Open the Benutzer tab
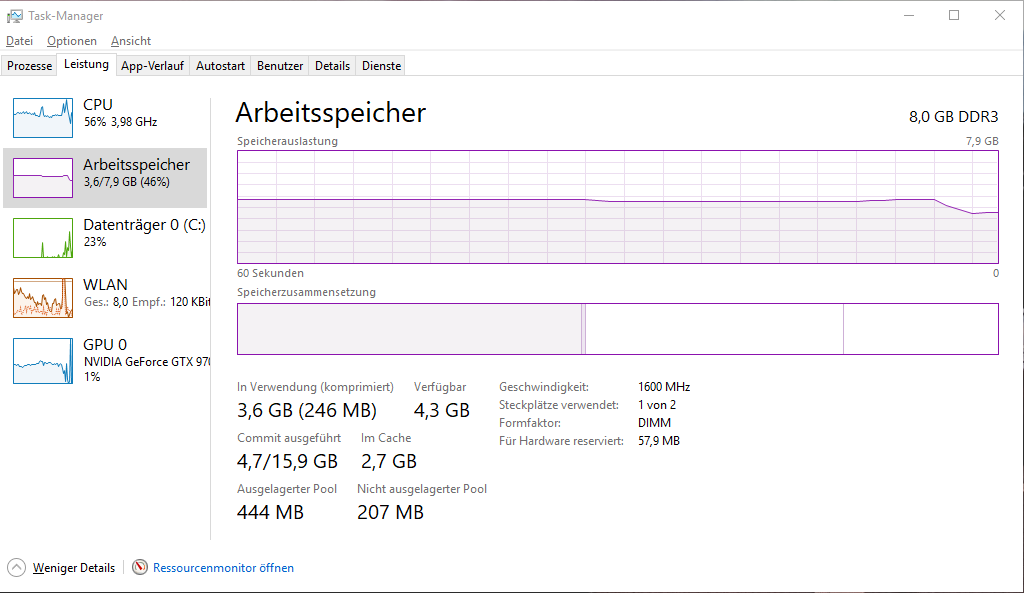 click(x=280, y=66)
